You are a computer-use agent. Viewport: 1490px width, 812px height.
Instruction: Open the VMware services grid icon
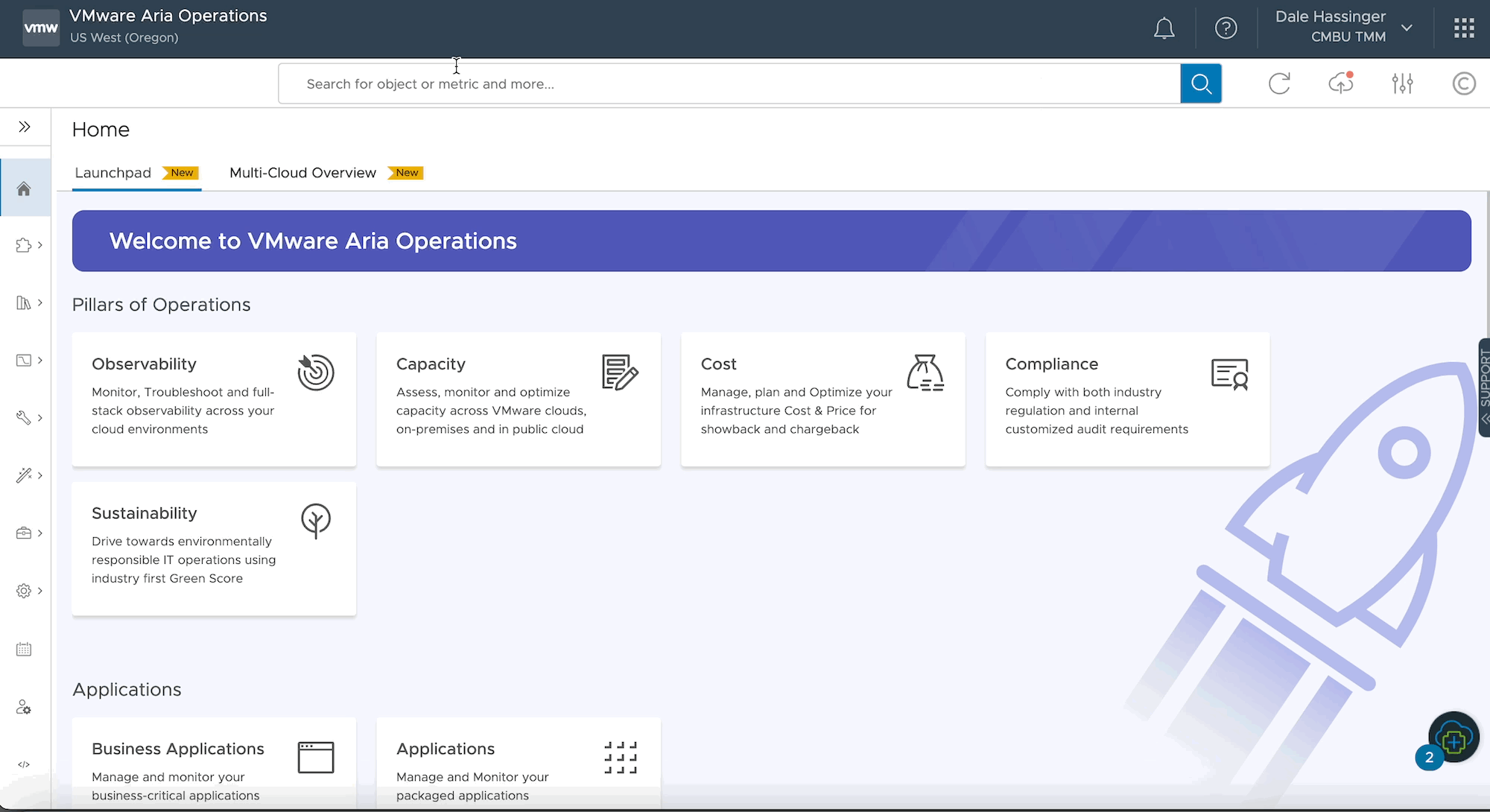[1464, 28]
